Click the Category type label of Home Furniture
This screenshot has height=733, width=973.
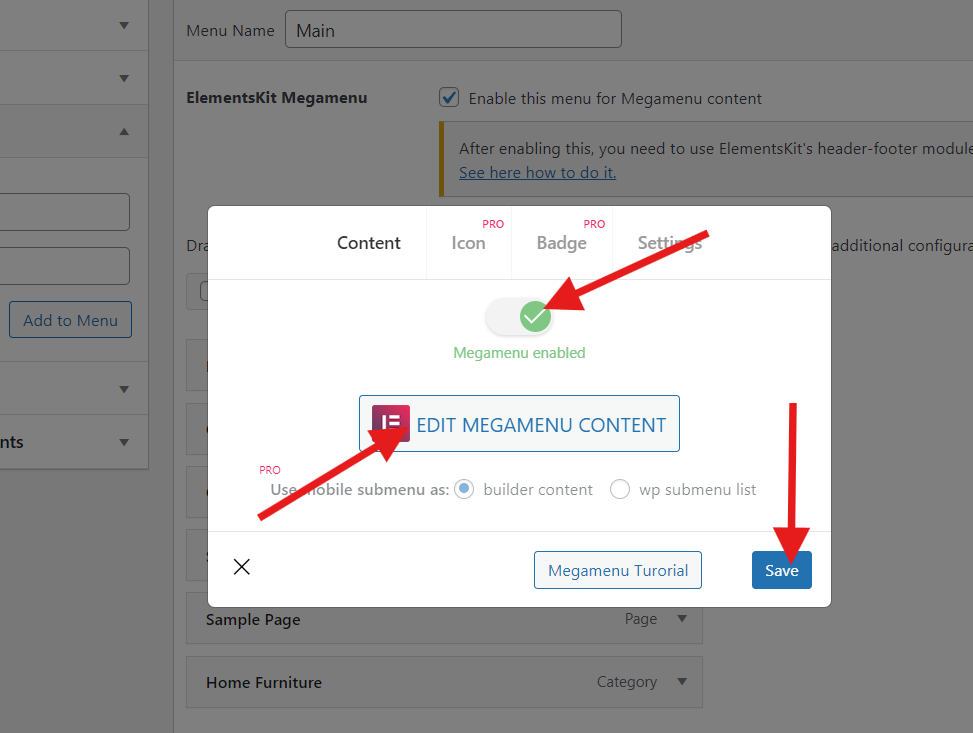click(627, 681)
